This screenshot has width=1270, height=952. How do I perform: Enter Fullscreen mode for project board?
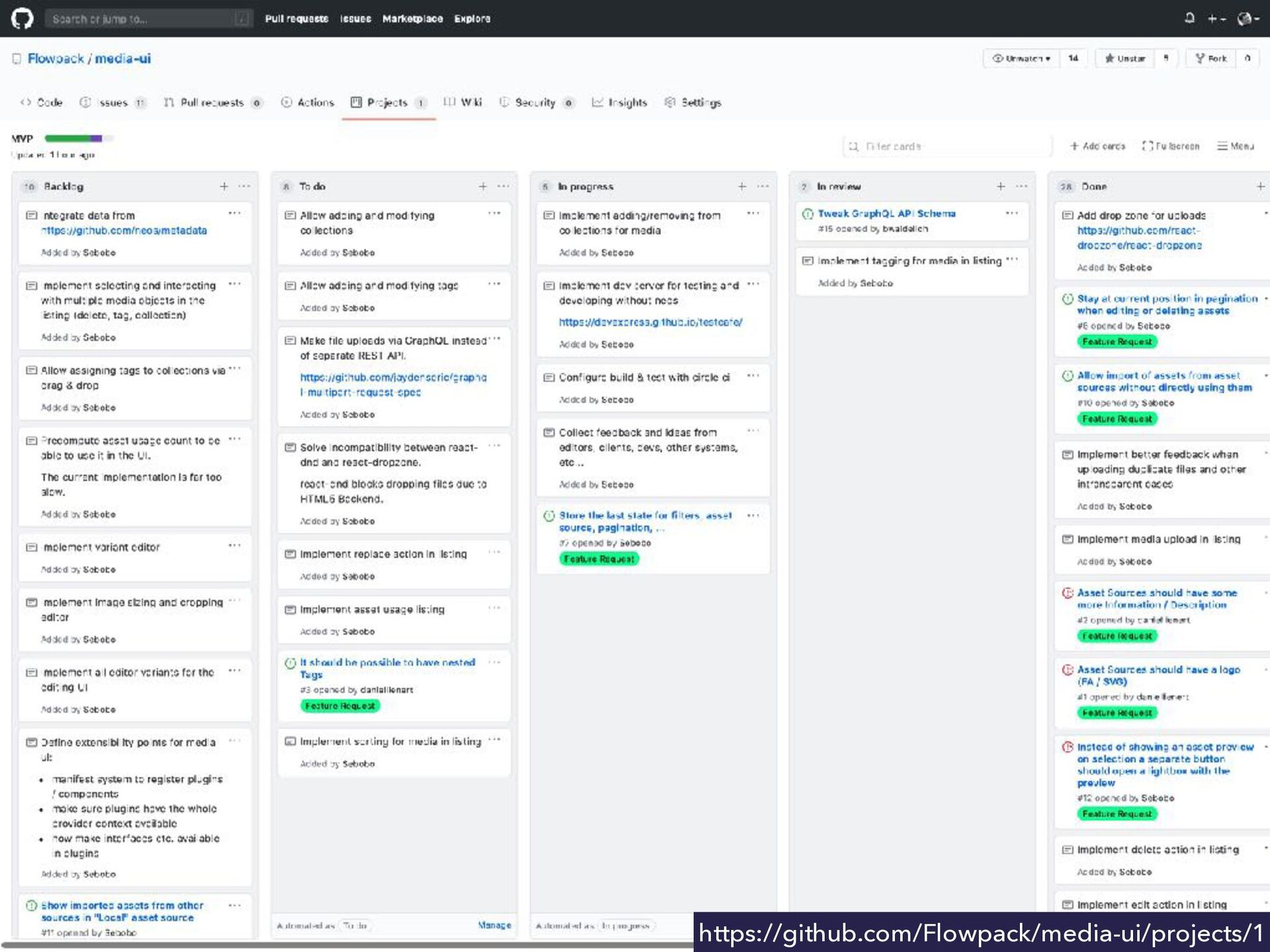[1170, 146]
